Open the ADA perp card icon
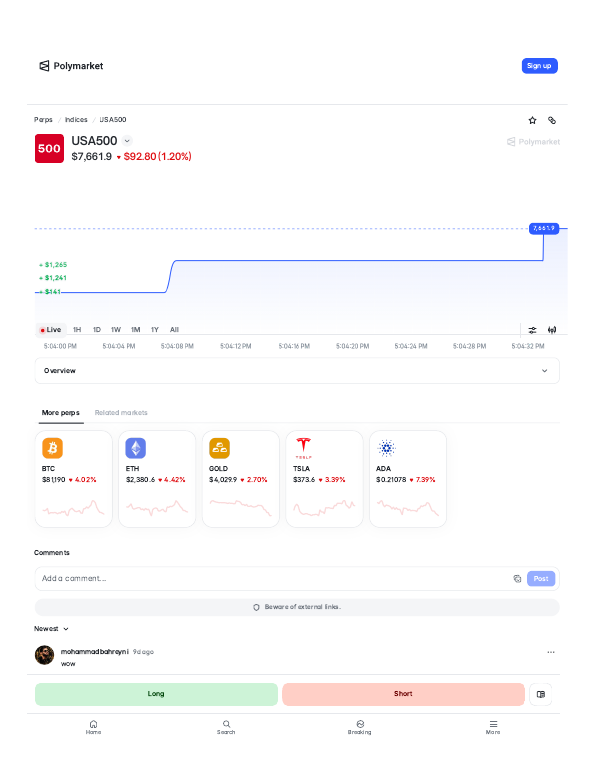 pyautogui.click(x=386, y=448)
